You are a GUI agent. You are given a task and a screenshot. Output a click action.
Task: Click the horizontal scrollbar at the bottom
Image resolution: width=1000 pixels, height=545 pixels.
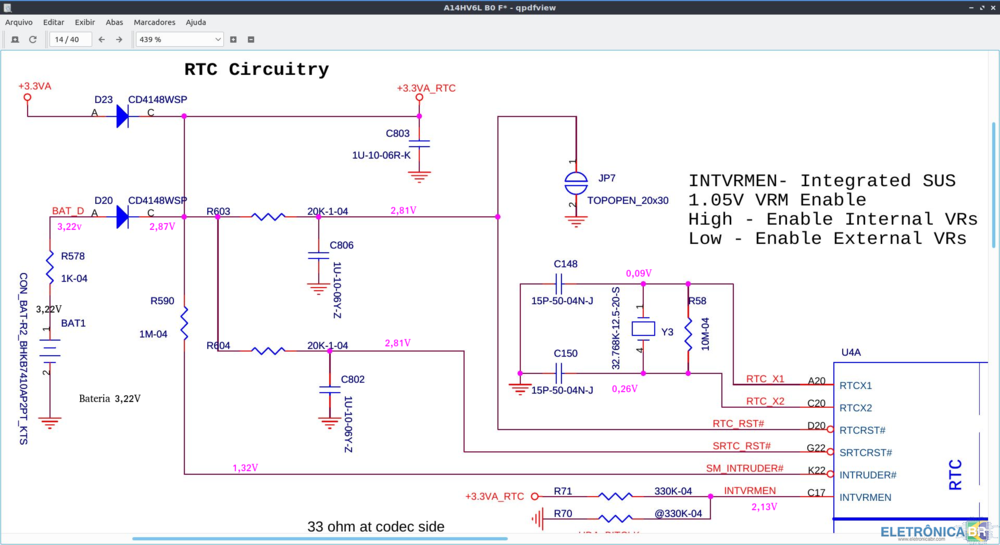(x=320, y=539)
